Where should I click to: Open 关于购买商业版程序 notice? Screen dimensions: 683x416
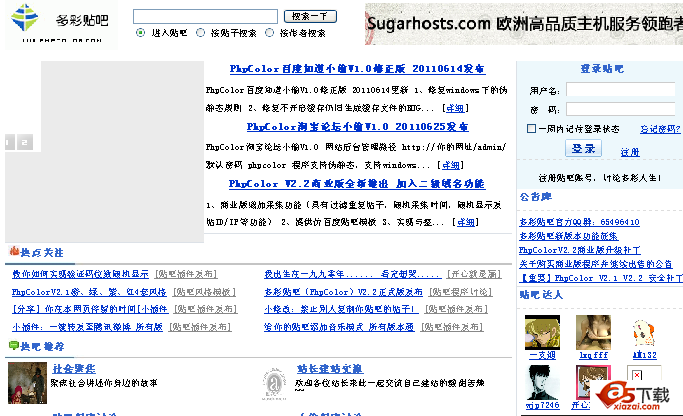(595, 264)
